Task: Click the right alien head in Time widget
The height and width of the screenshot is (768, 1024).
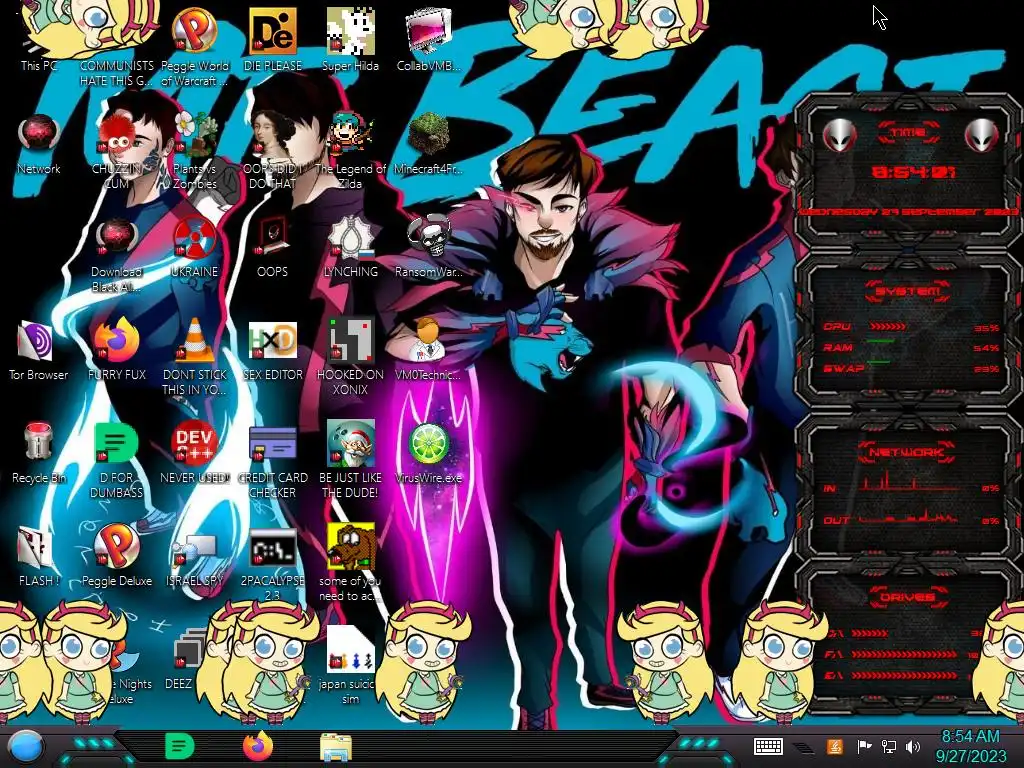Action: click(980, 135)
